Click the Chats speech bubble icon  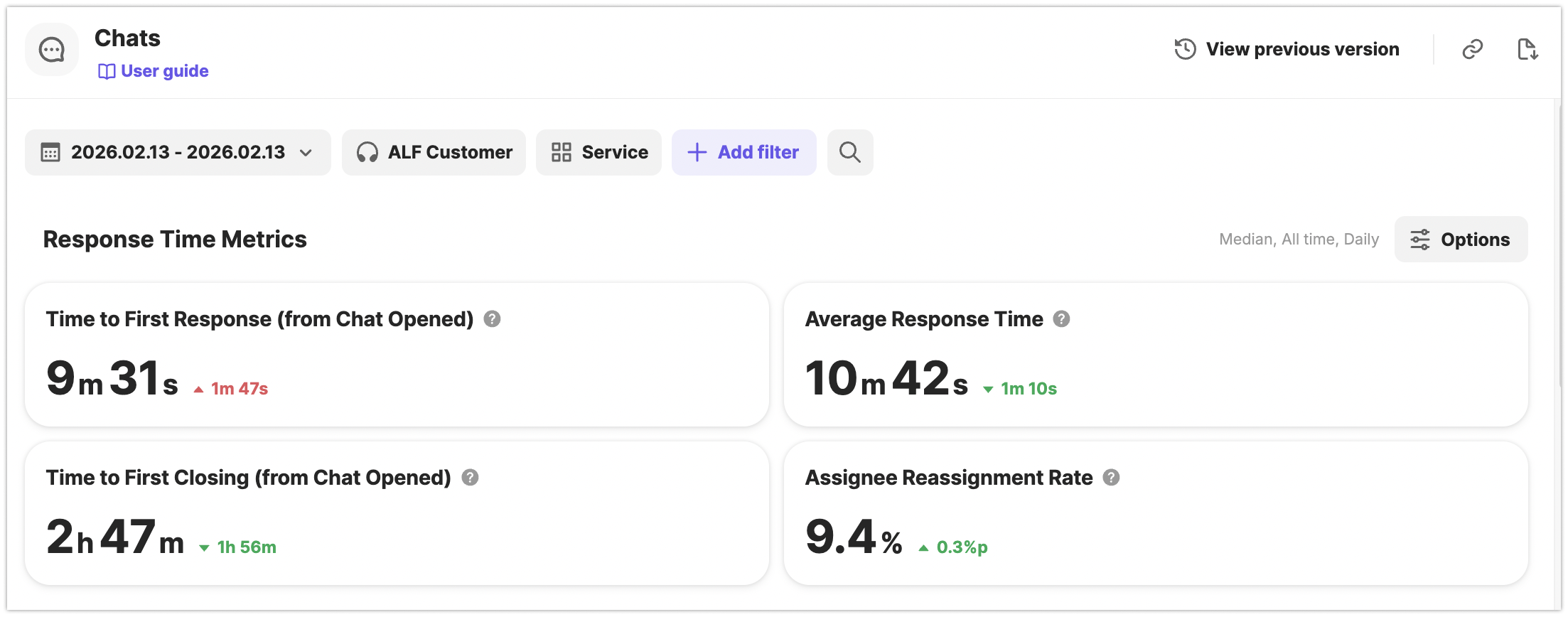coord(52,50)
